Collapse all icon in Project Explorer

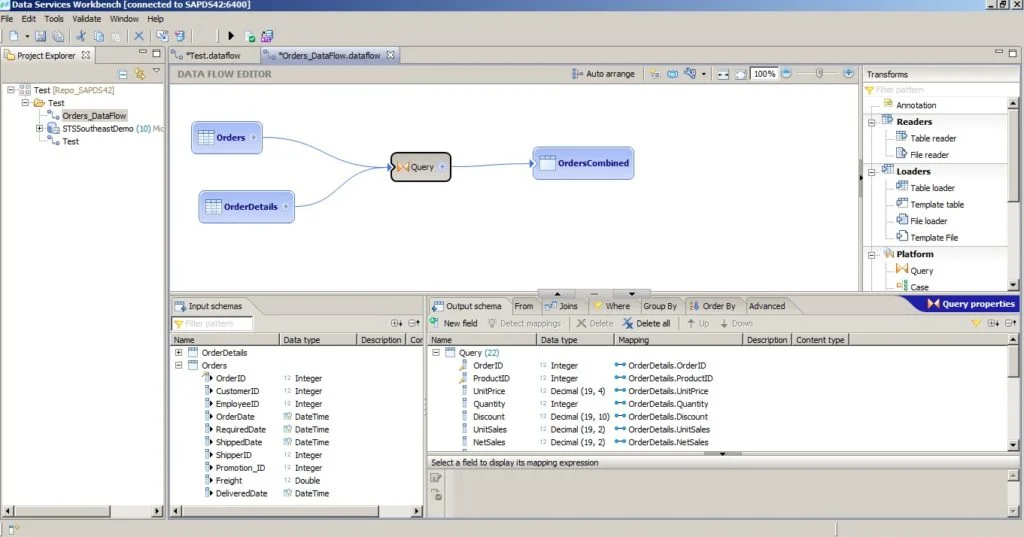point(122,74)
